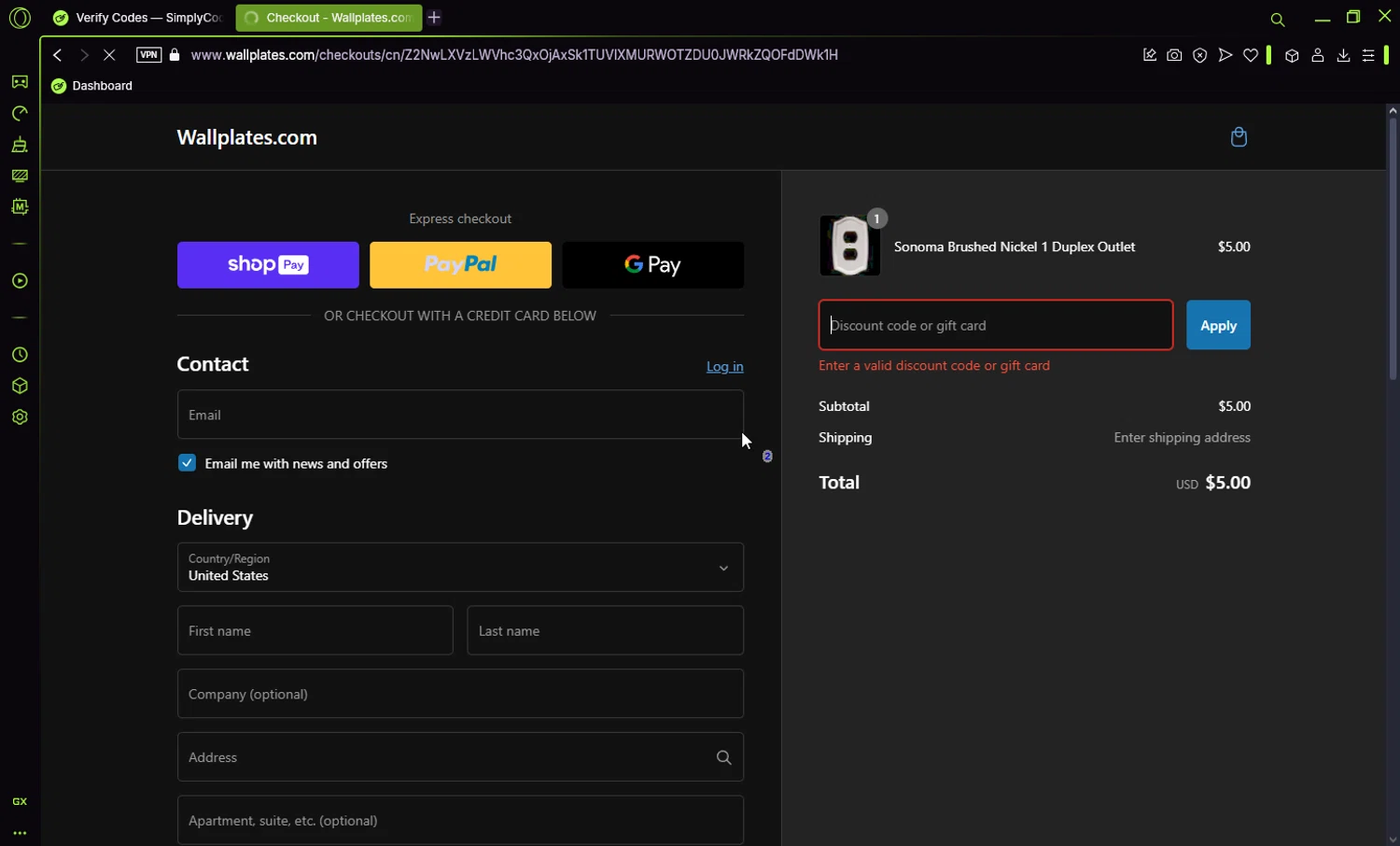Click the send arrow icon in toolbar
The height and width of the screenshot is (846, 1400).
pyautogui.click(x=1225, y=55)
